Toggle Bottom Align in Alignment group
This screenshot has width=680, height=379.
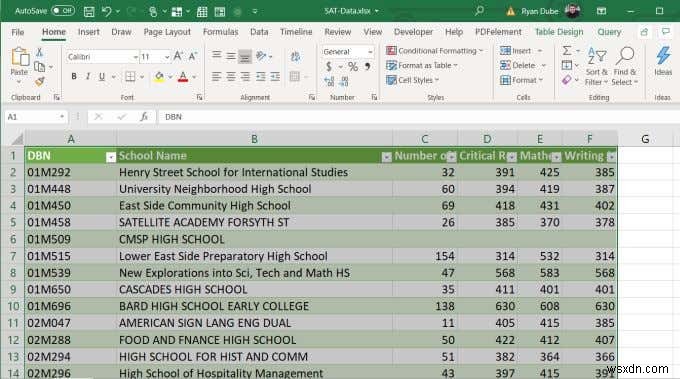click(x=245, y=56)
